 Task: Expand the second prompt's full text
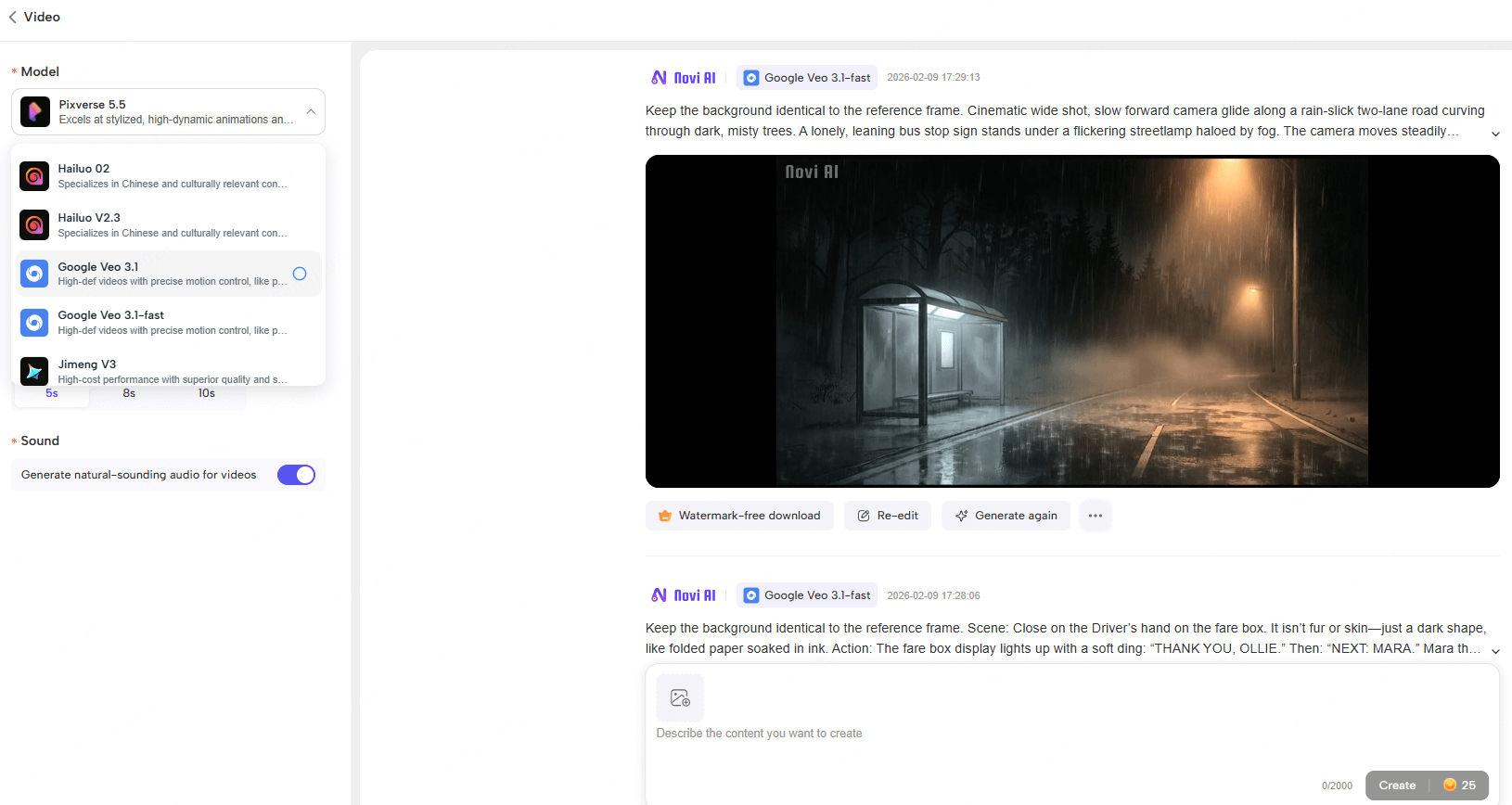1495,651
